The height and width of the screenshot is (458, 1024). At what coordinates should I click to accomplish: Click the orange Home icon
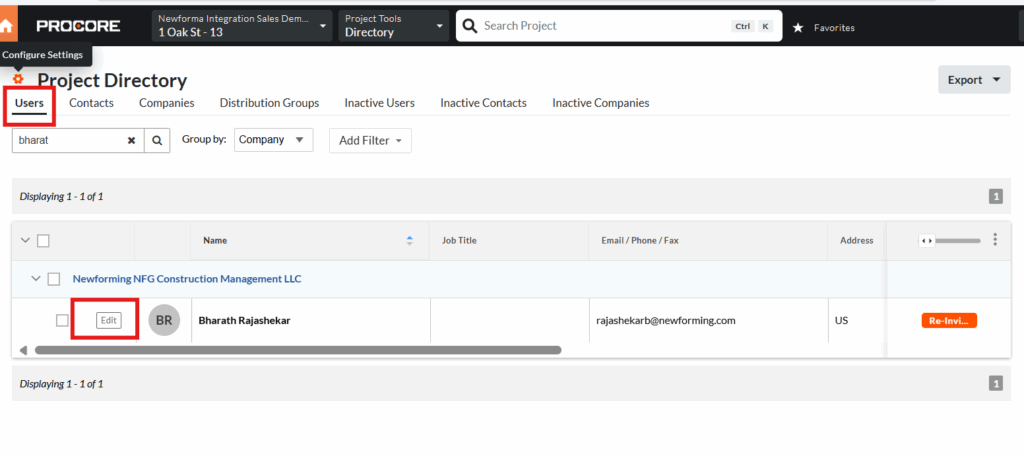[x=8, y=26]
